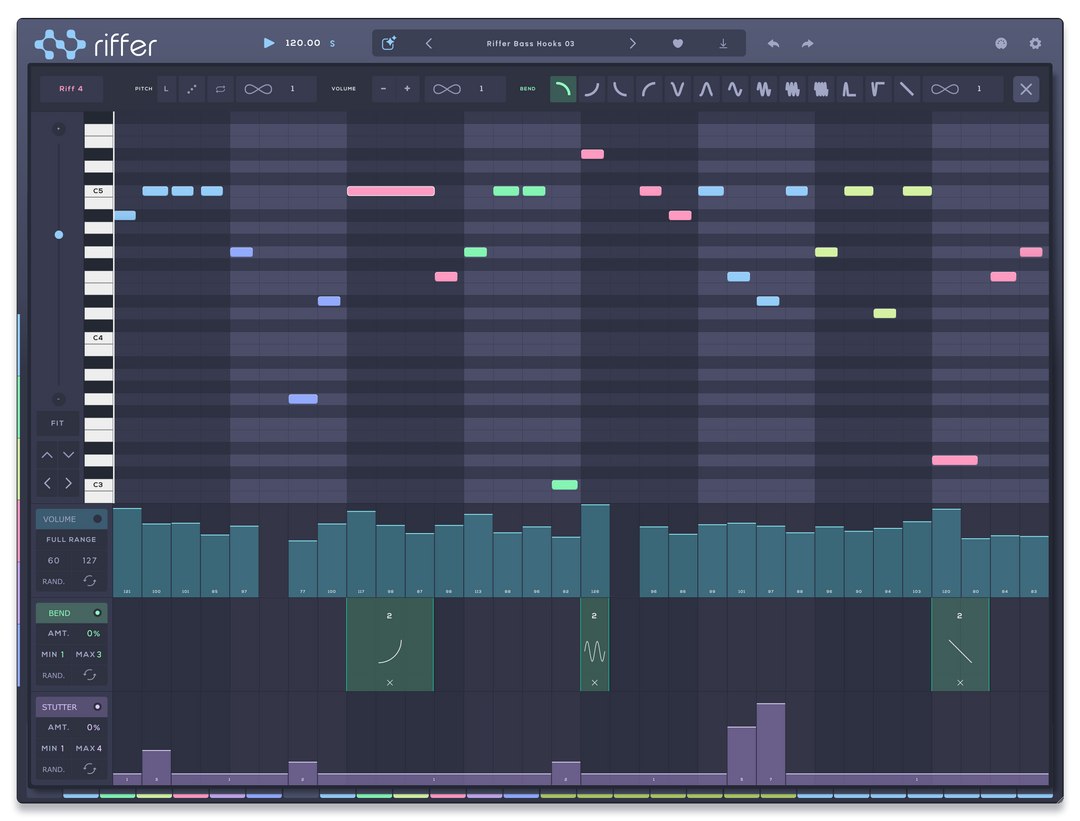Click the FIT button

pos(57,424)
